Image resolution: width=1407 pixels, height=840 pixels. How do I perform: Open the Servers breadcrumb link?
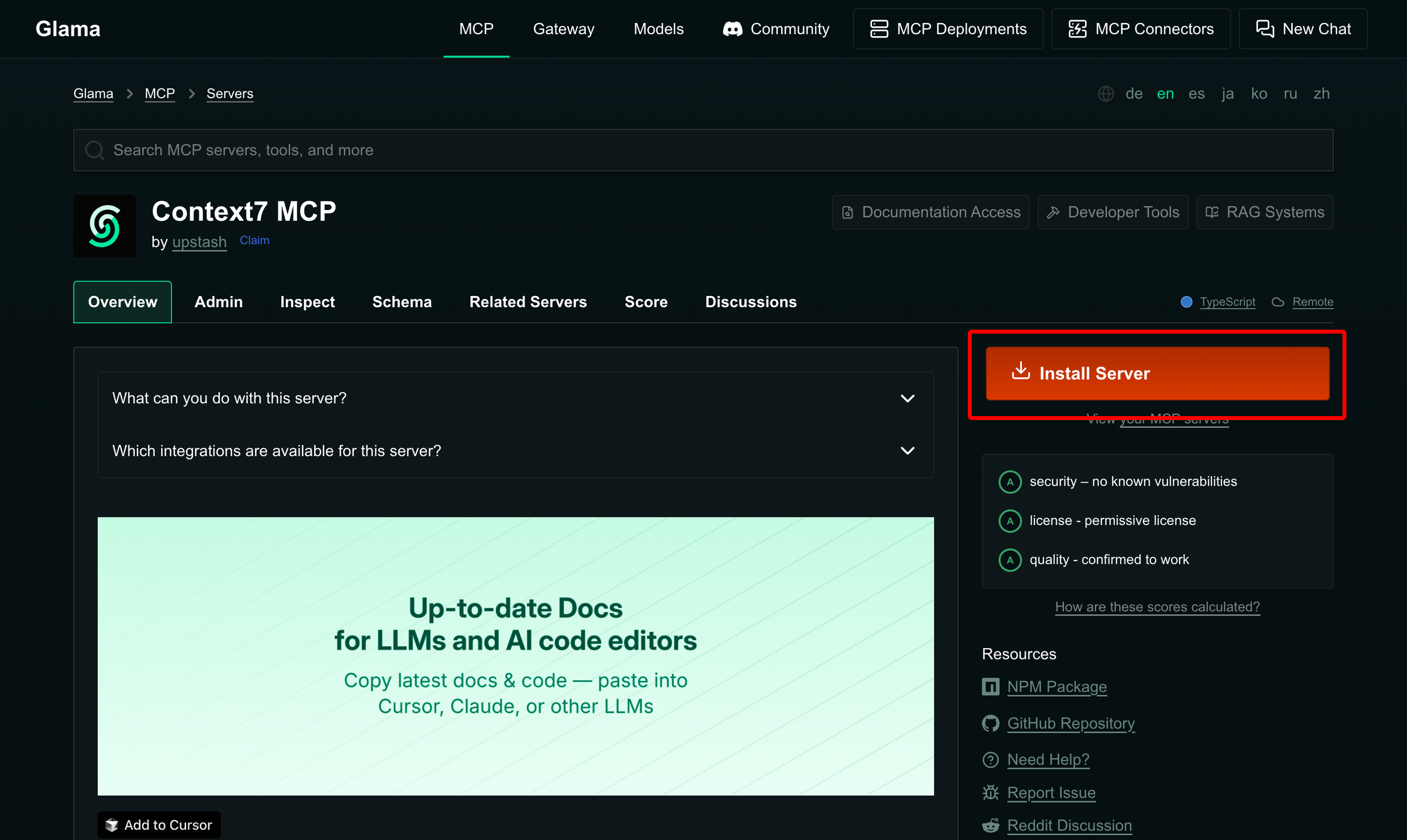pyautogui.click(x=229, y=93)
